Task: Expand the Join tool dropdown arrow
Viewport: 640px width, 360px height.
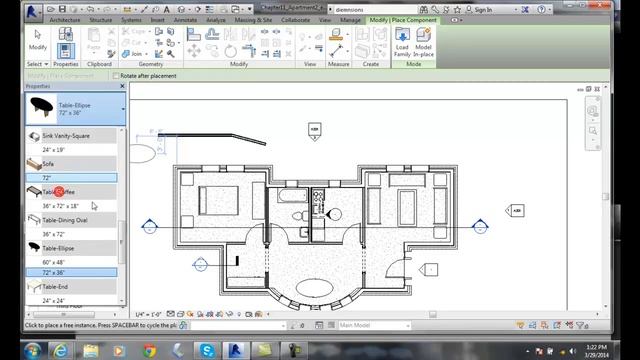Action: (146, 54)
